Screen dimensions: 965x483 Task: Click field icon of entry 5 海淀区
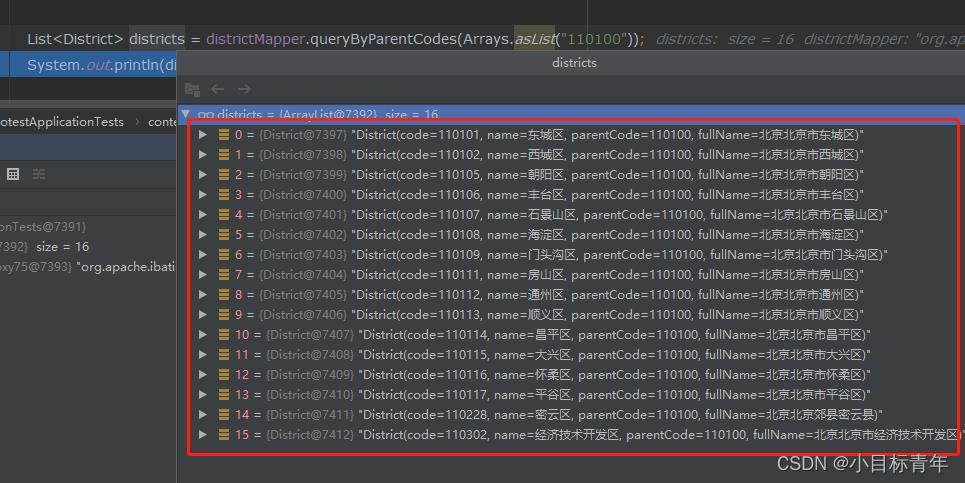tap(224, 234)
